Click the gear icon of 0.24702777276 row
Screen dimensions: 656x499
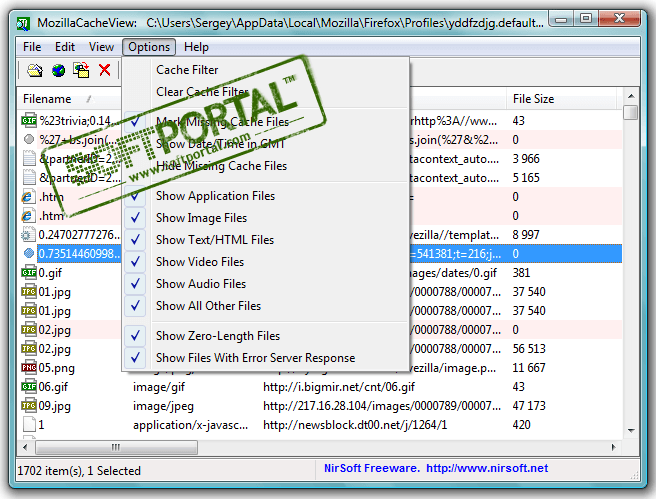(28, 235)
